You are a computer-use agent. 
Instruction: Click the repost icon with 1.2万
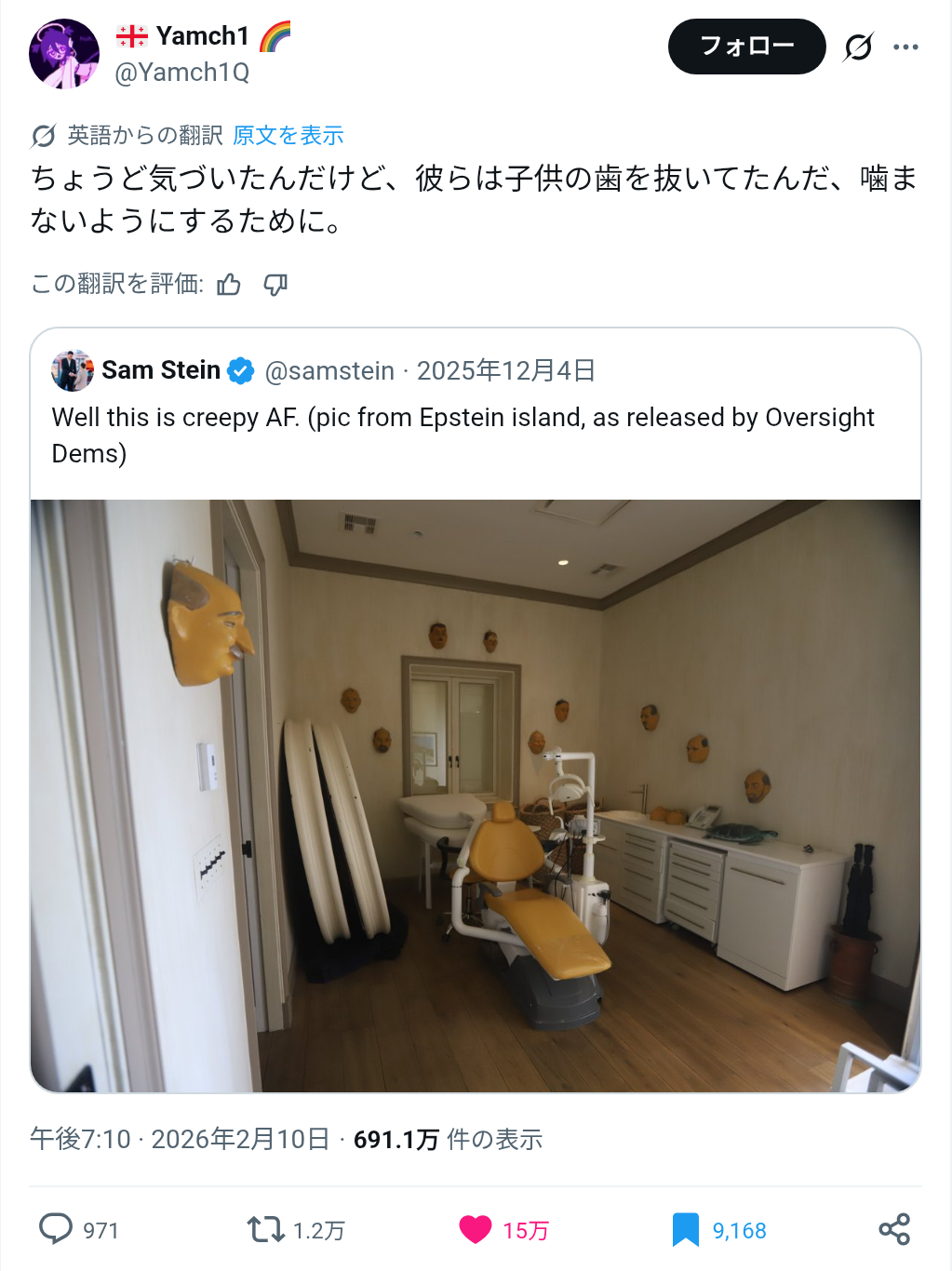(x=265, y=1230)
